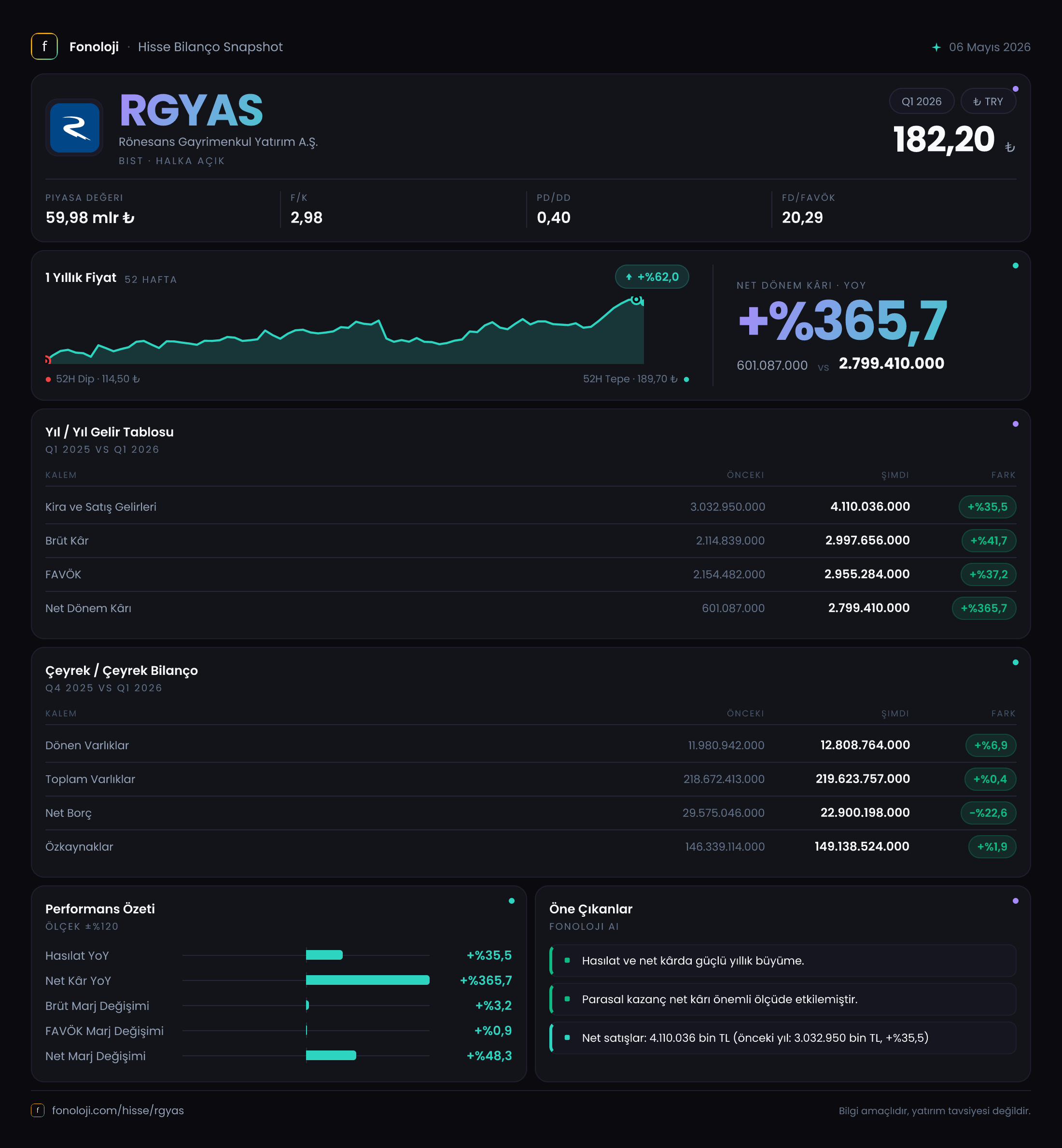This screenshot has height=1148, width=1062.
Task: Click the +%365,7 badge in Net Dönem Kârı row
Action: (984, 608)
